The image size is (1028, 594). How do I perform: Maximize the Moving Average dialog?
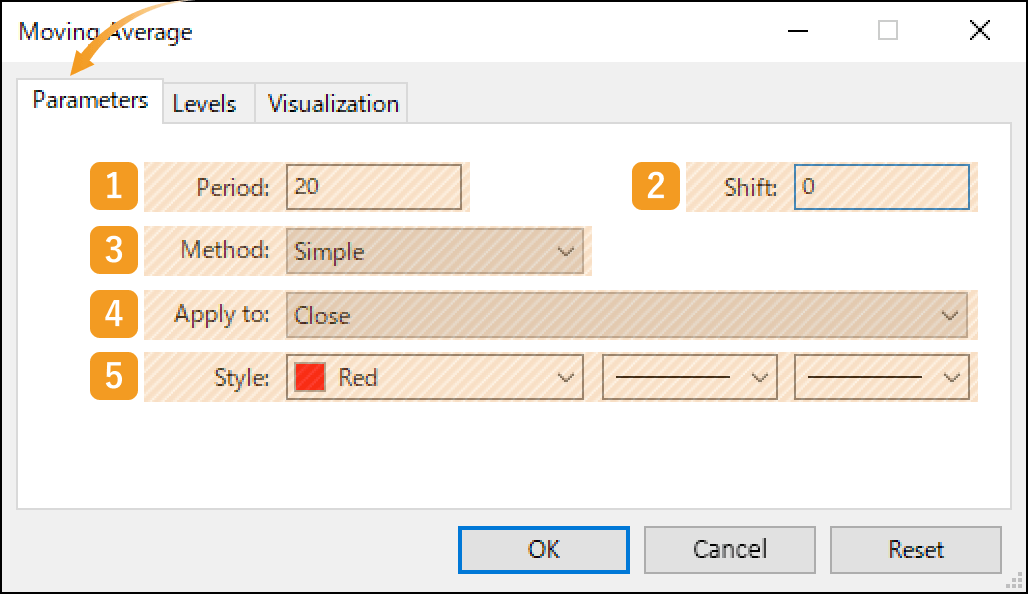pos(888,30)
